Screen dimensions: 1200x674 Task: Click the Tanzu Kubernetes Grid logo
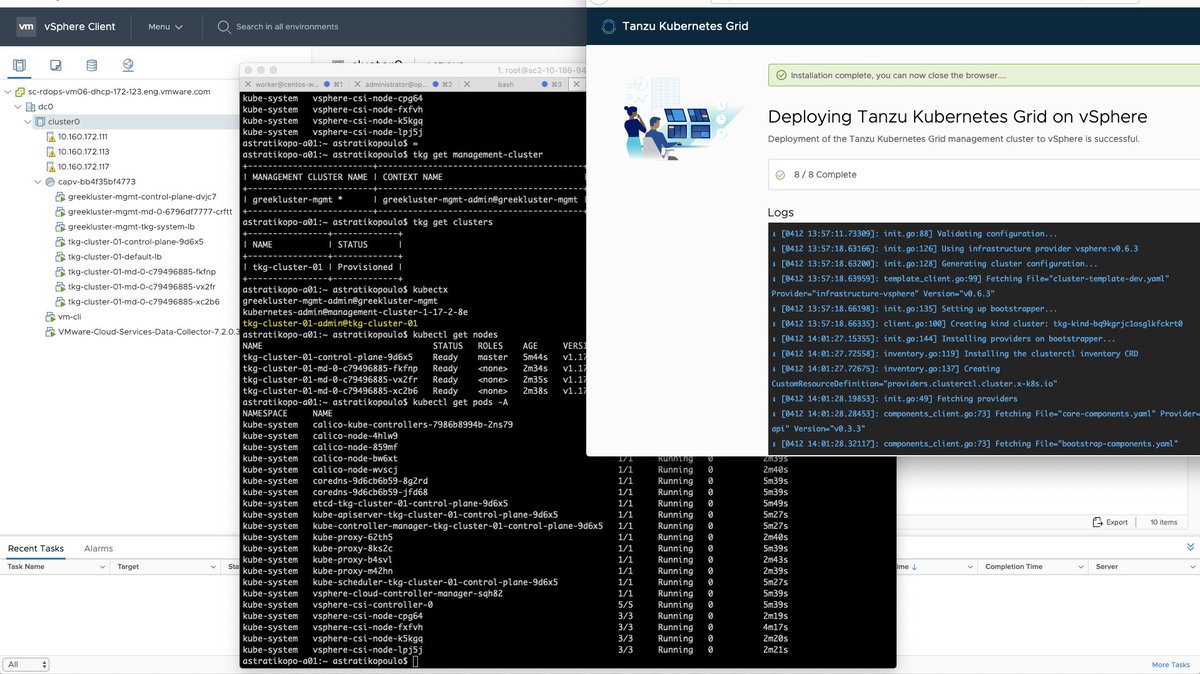click(608, 26)
